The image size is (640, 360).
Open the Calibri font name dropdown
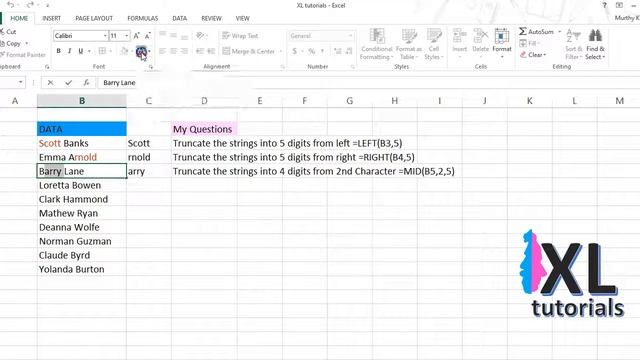[105, 36]
